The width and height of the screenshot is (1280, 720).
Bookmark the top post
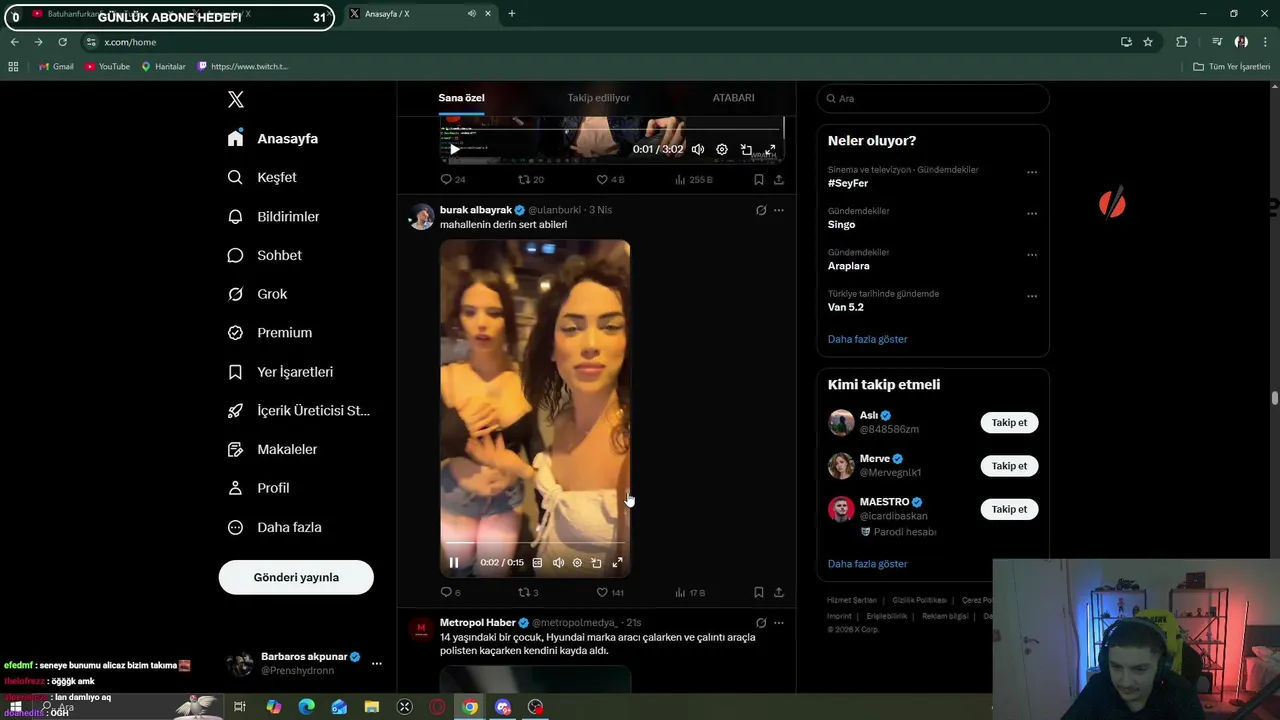click(758, 180)
